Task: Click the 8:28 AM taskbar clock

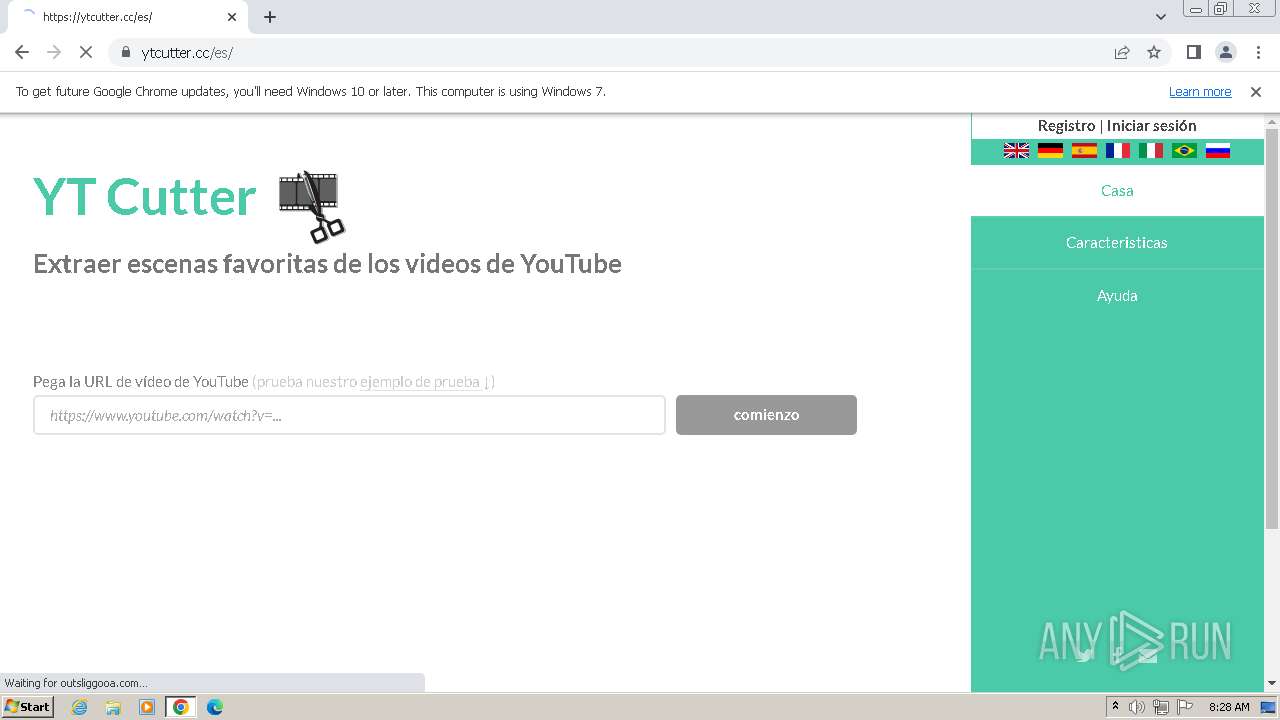Action: pos(1229,707)
